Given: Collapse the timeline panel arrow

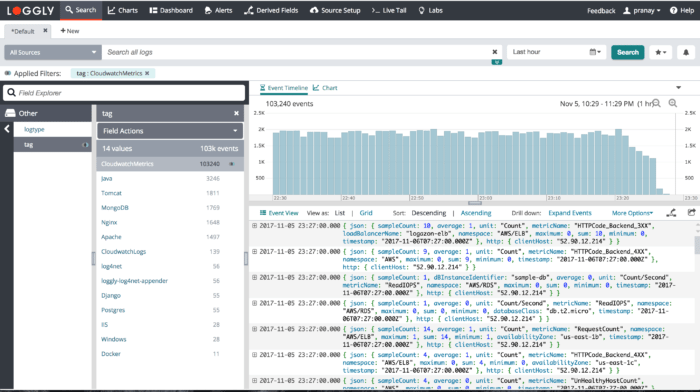Looking at the screenshot, I should pos(678,88).
